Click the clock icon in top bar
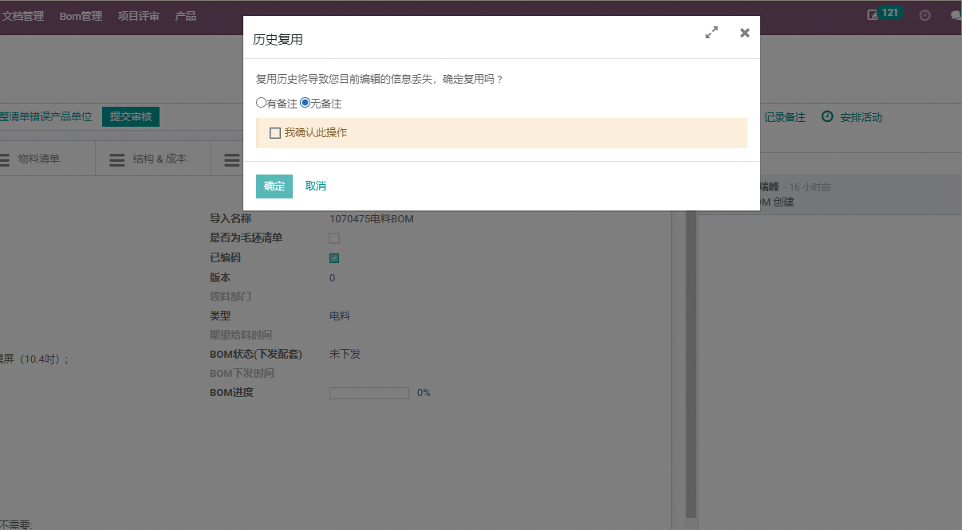This screenshot has height=530, width=962. click(925, 16)
